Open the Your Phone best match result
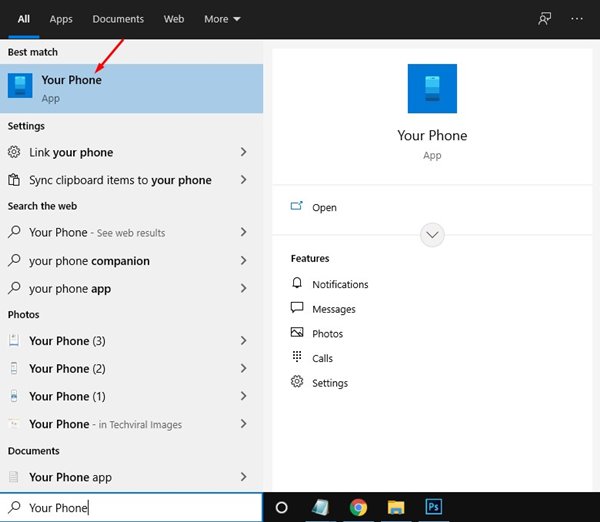This screenshot has height=522, width=600. [x=131, y=88]
